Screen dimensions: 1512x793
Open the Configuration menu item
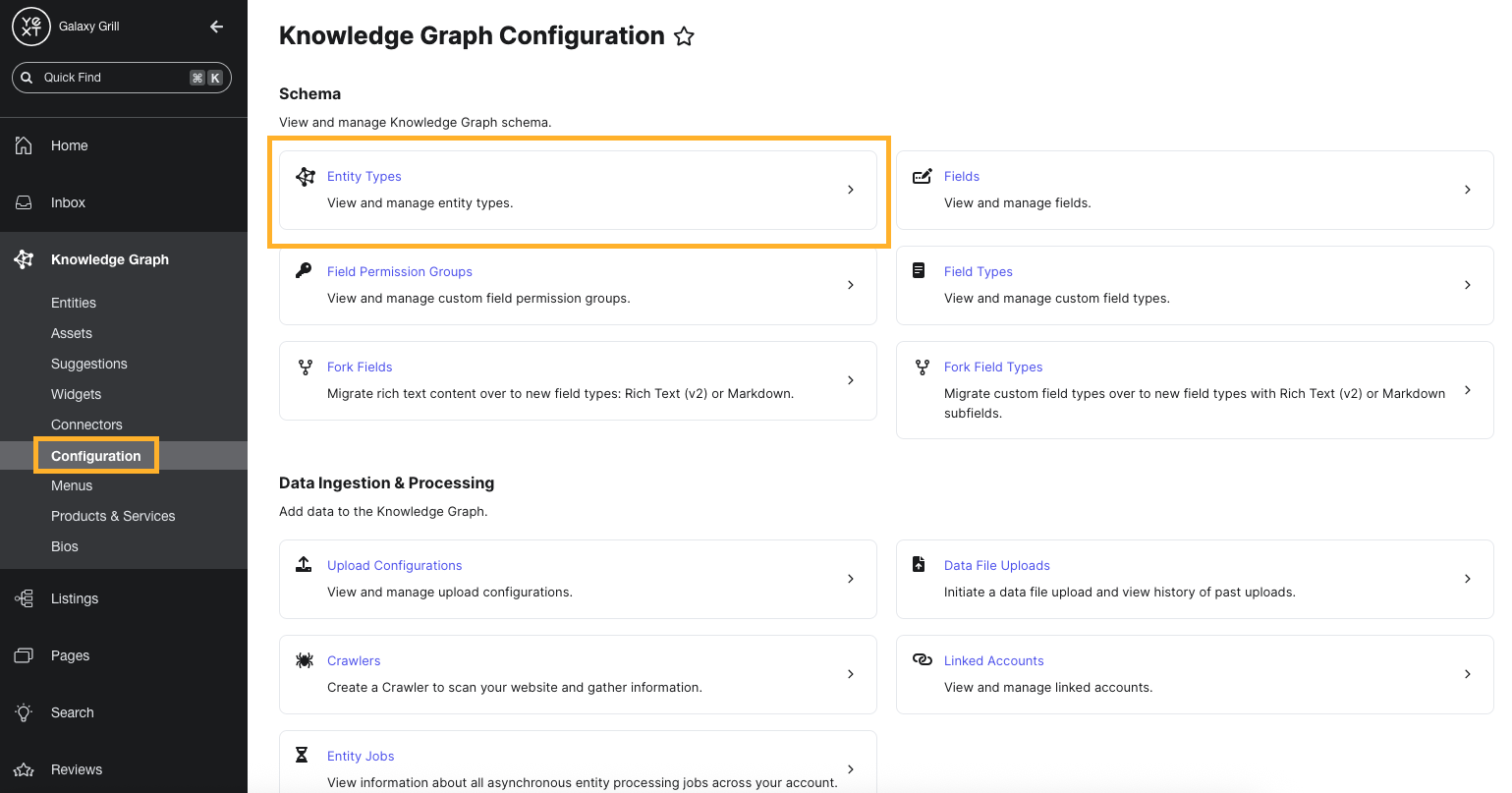pos(96,455)
